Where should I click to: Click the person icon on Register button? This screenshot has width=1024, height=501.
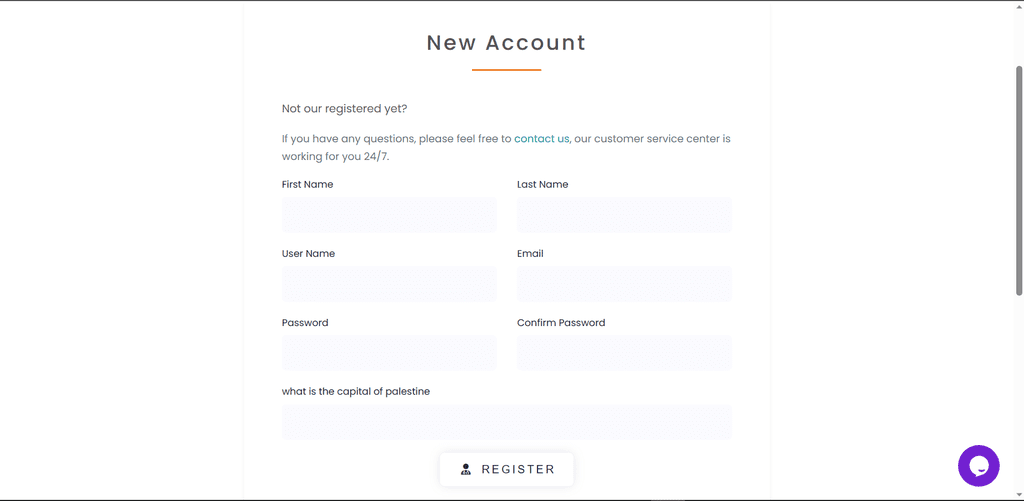point(466,469)
